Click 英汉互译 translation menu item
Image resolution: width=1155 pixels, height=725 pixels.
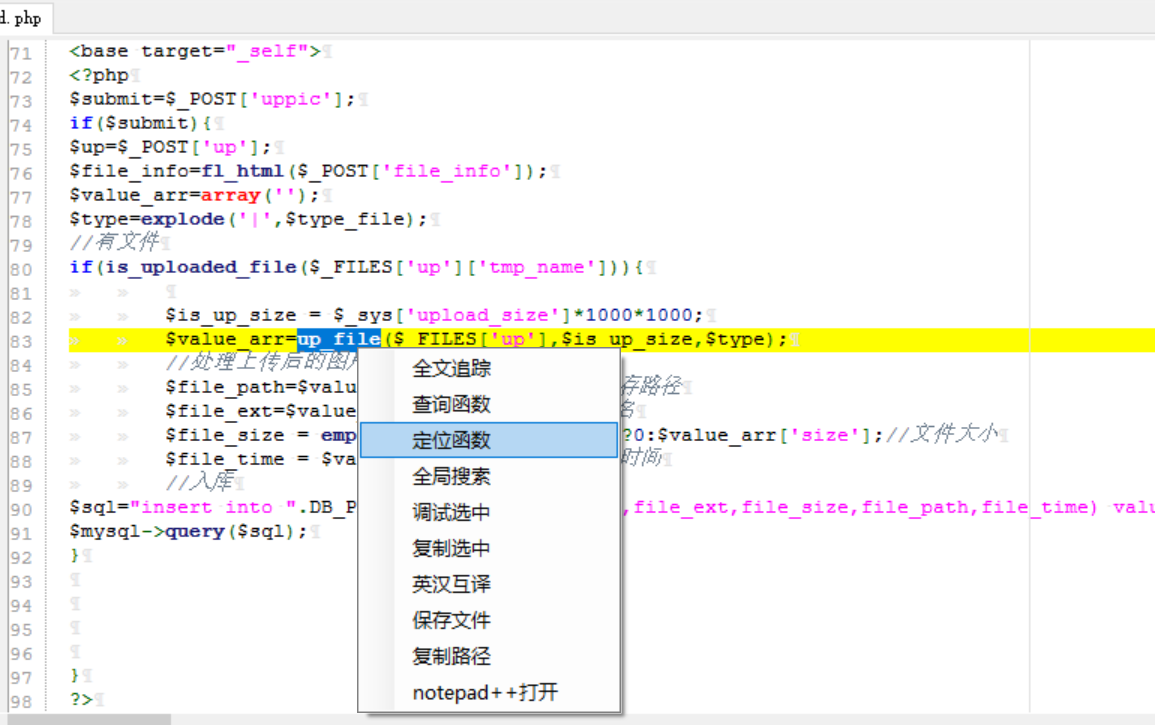point(451,584)
